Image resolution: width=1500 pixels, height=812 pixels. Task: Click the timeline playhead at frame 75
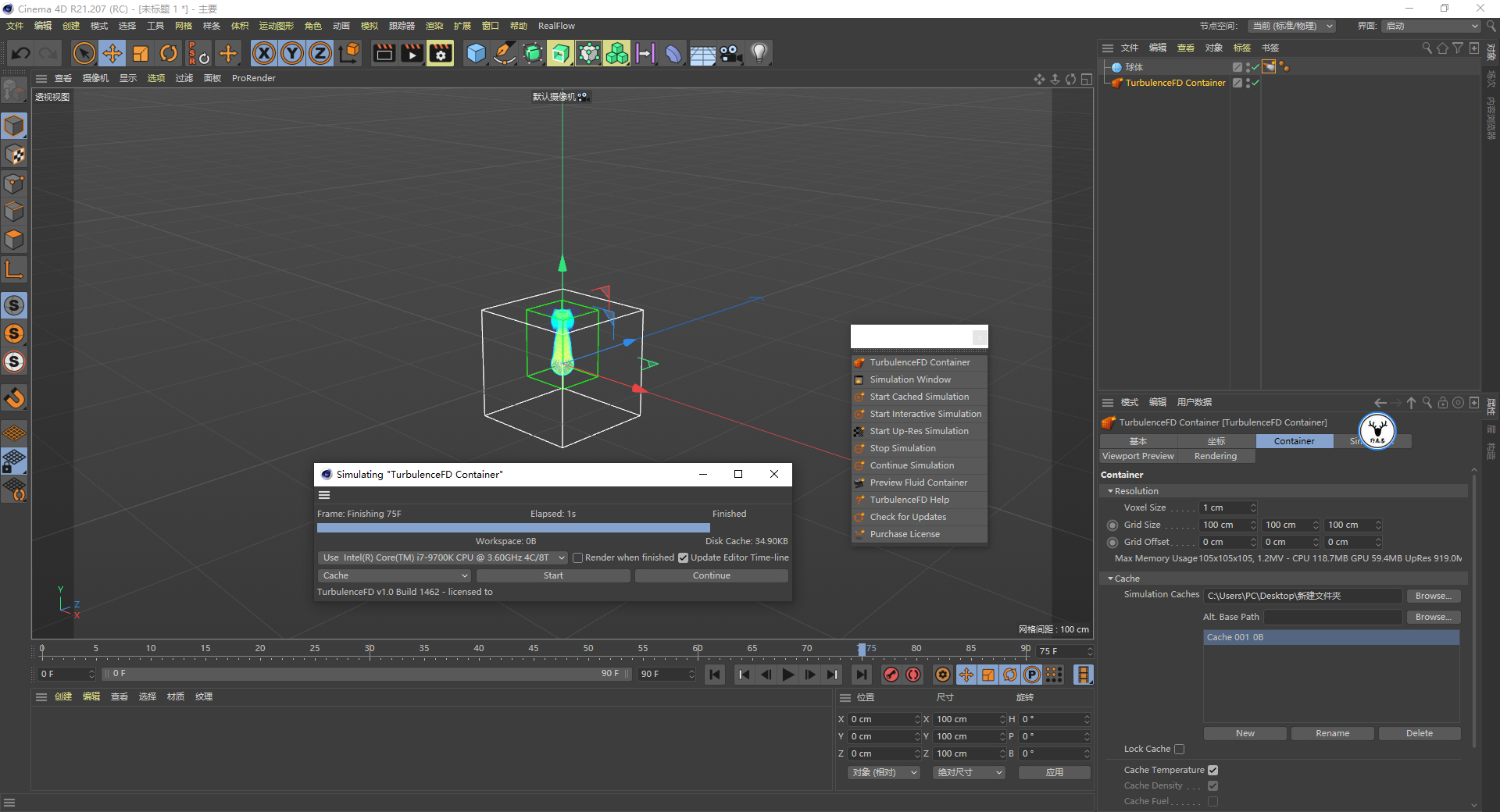862,650
